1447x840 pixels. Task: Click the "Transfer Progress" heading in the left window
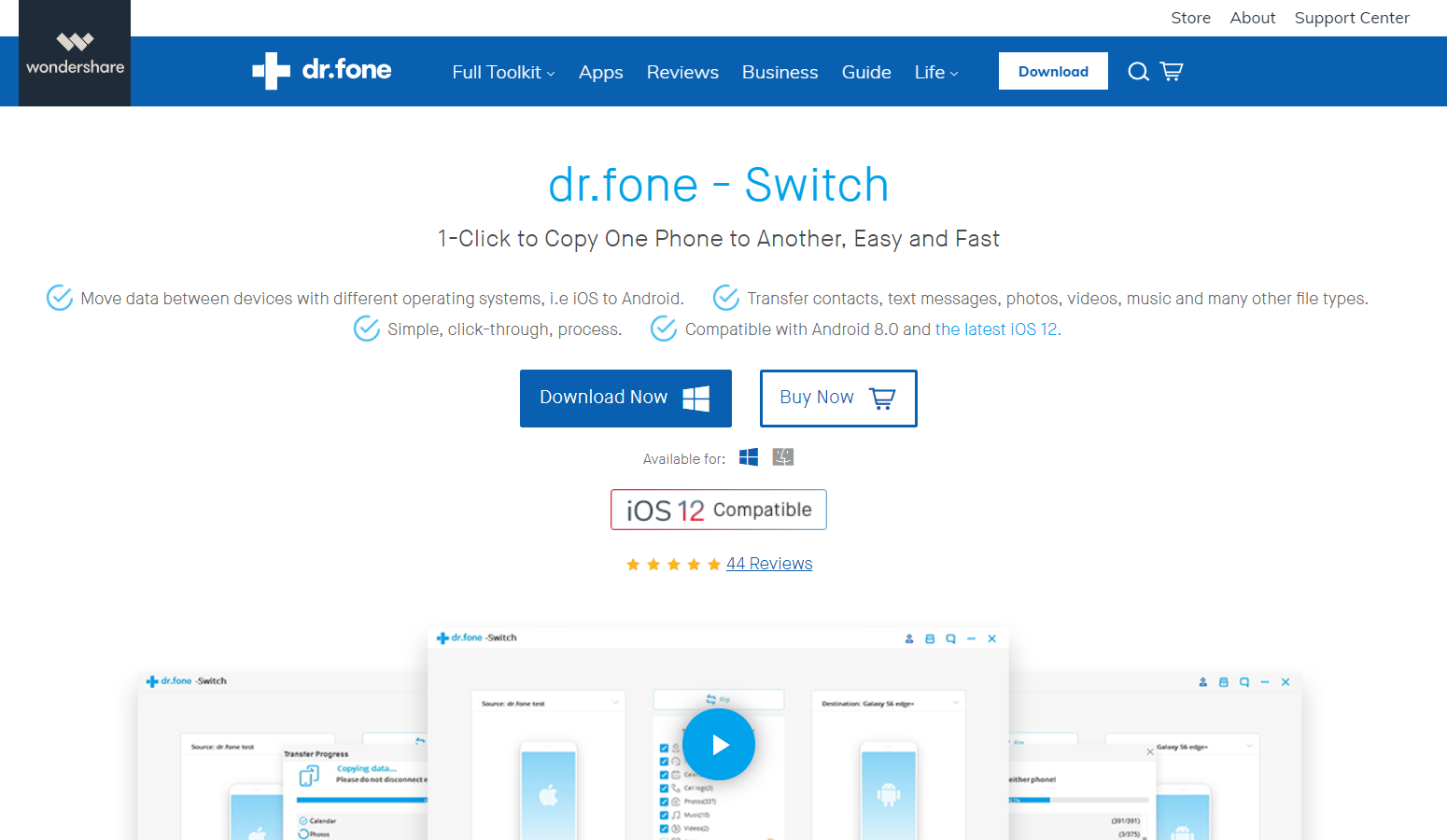(316, 754)
